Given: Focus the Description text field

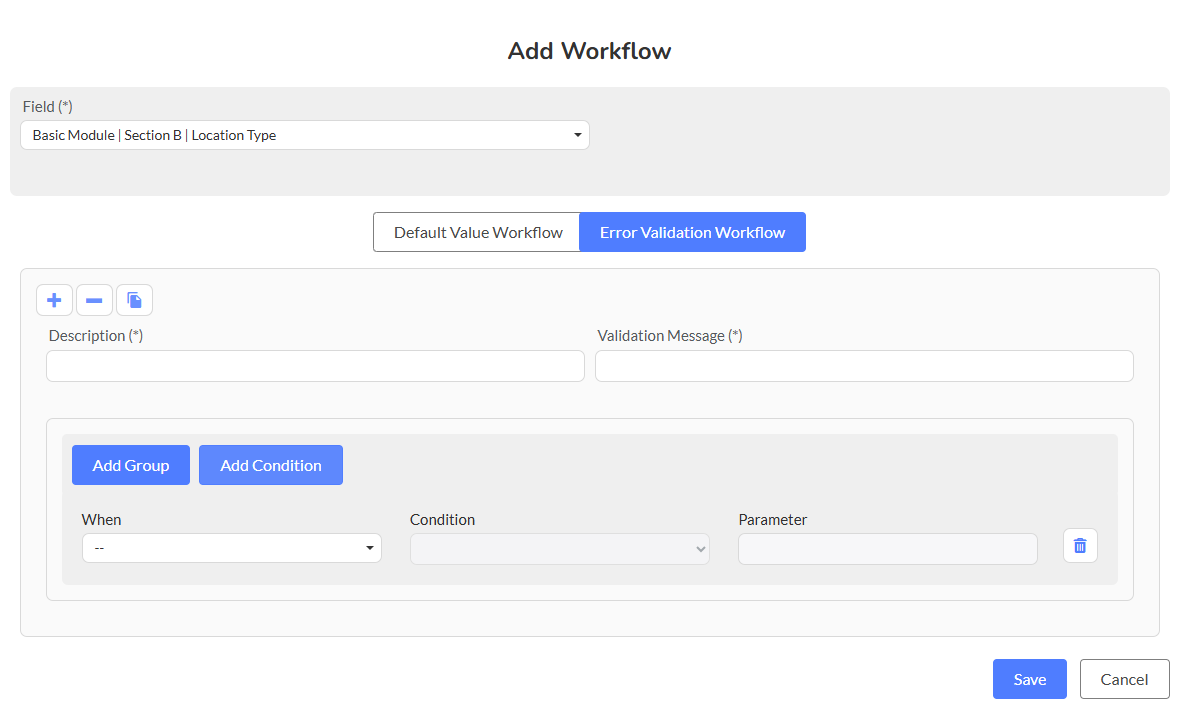Looking at the screenshot, I should [315, 366].
